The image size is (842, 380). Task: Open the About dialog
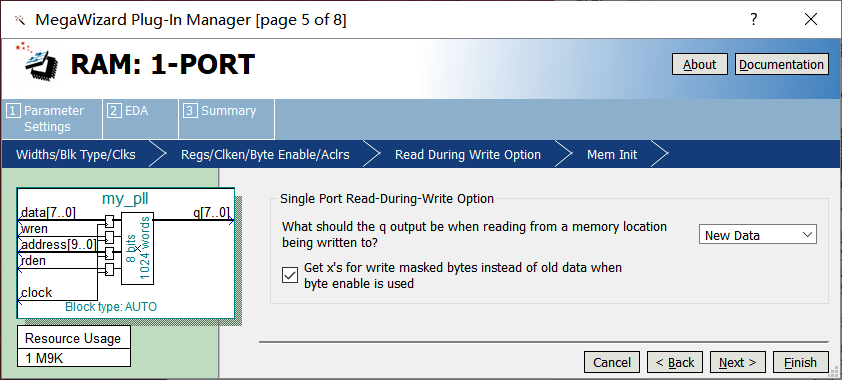[700, 64]
